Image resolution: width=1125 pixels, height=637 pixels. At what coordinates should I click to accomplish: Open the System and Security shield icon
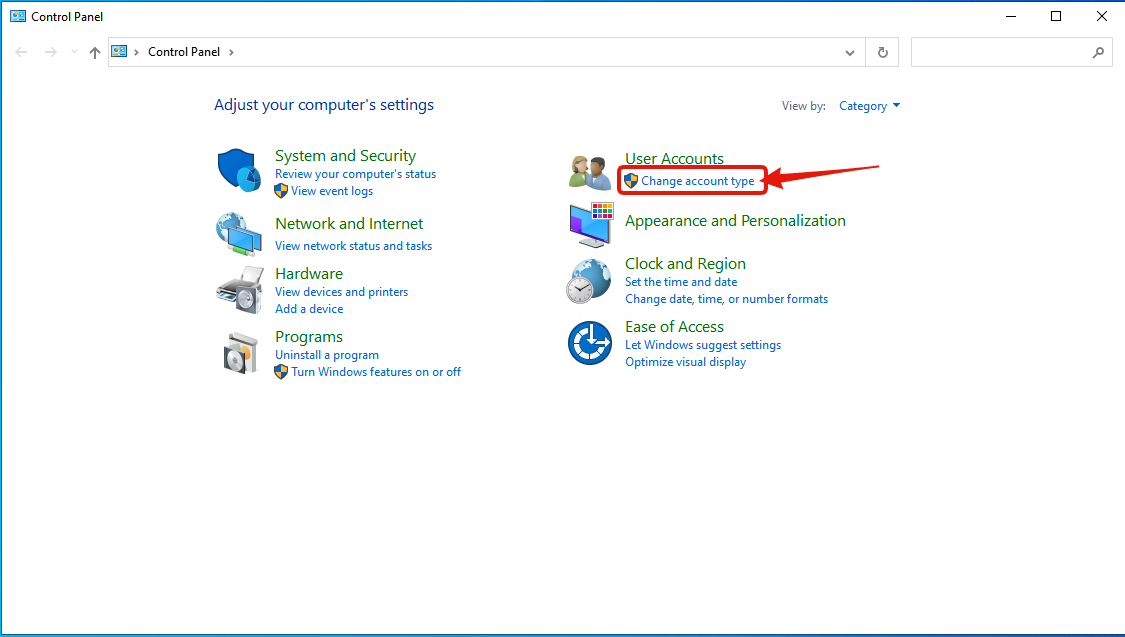(x=239, y=171)
